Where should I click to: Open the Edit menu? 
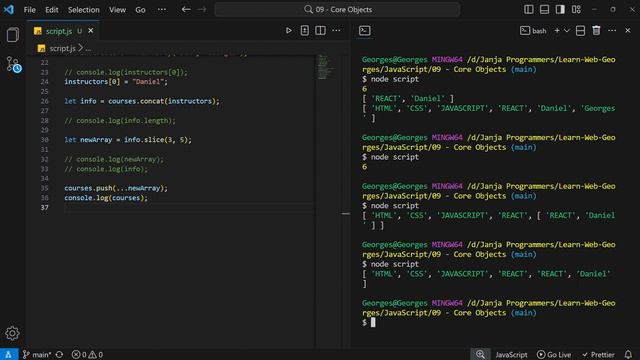52,9
